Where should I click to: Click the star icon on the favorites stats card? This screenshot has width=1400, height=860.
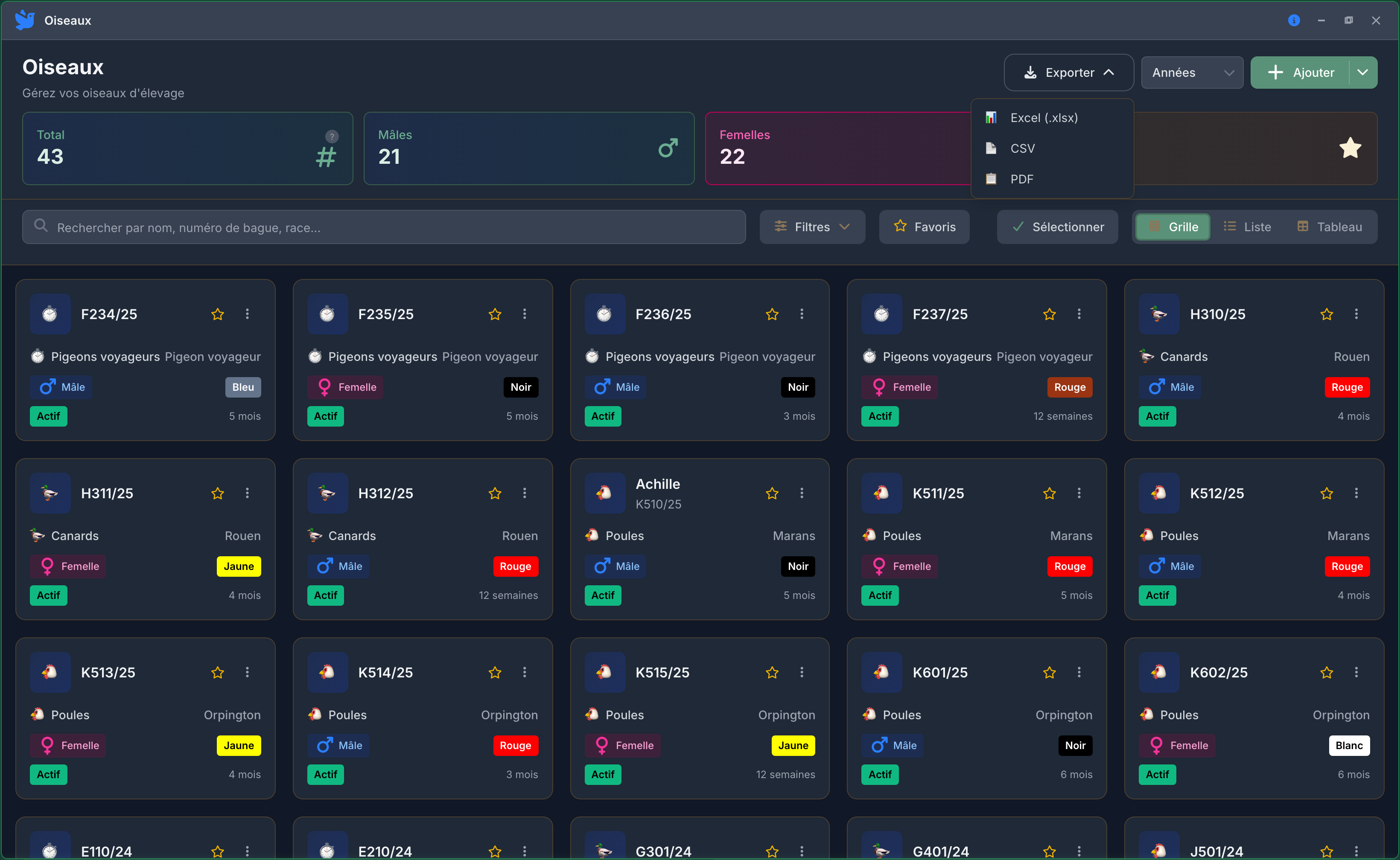[x=1350, y=148]
